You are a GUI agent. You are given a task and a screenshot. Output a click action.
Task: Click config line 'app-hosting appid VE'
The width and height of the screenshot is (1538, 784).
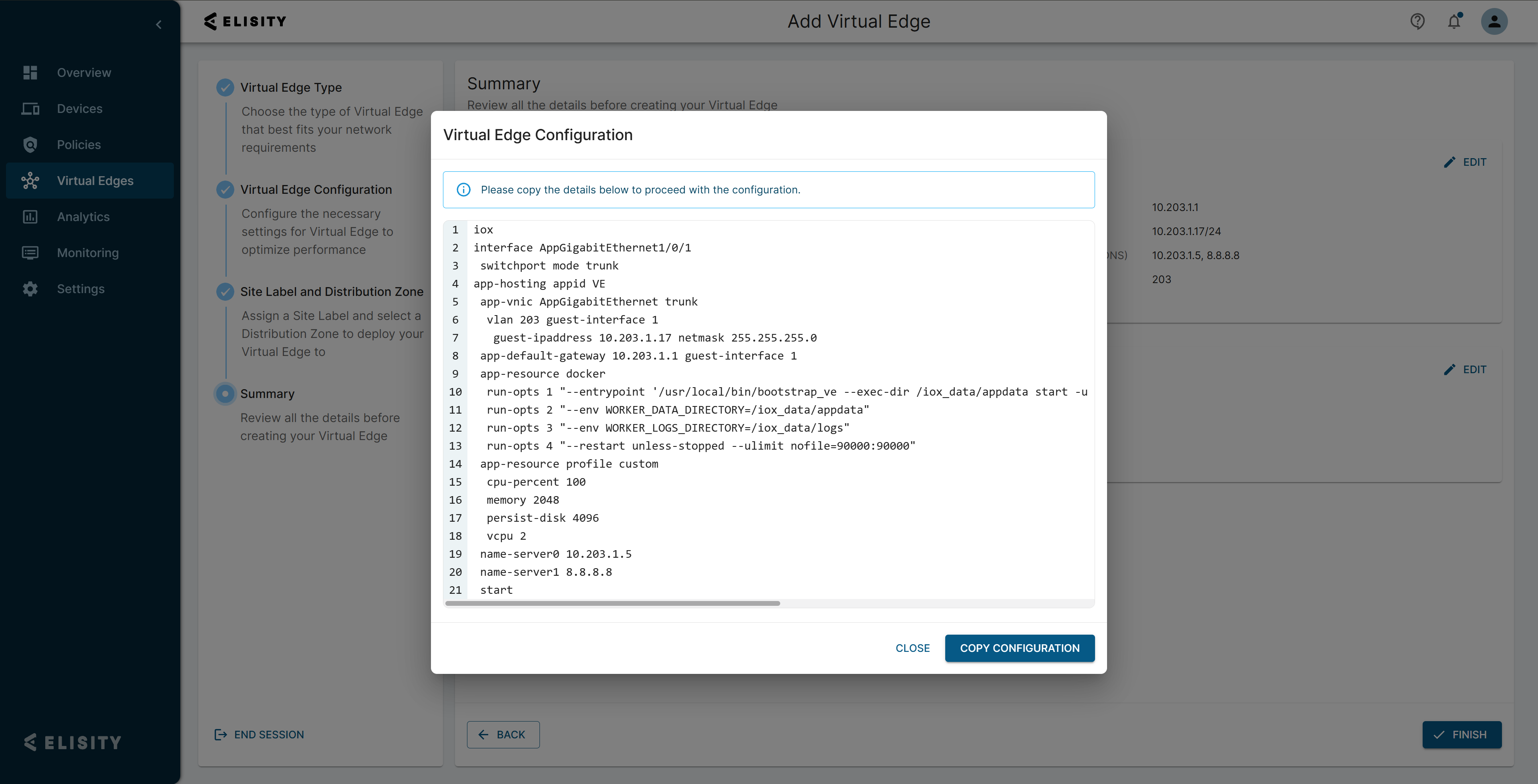coord(540,283)
